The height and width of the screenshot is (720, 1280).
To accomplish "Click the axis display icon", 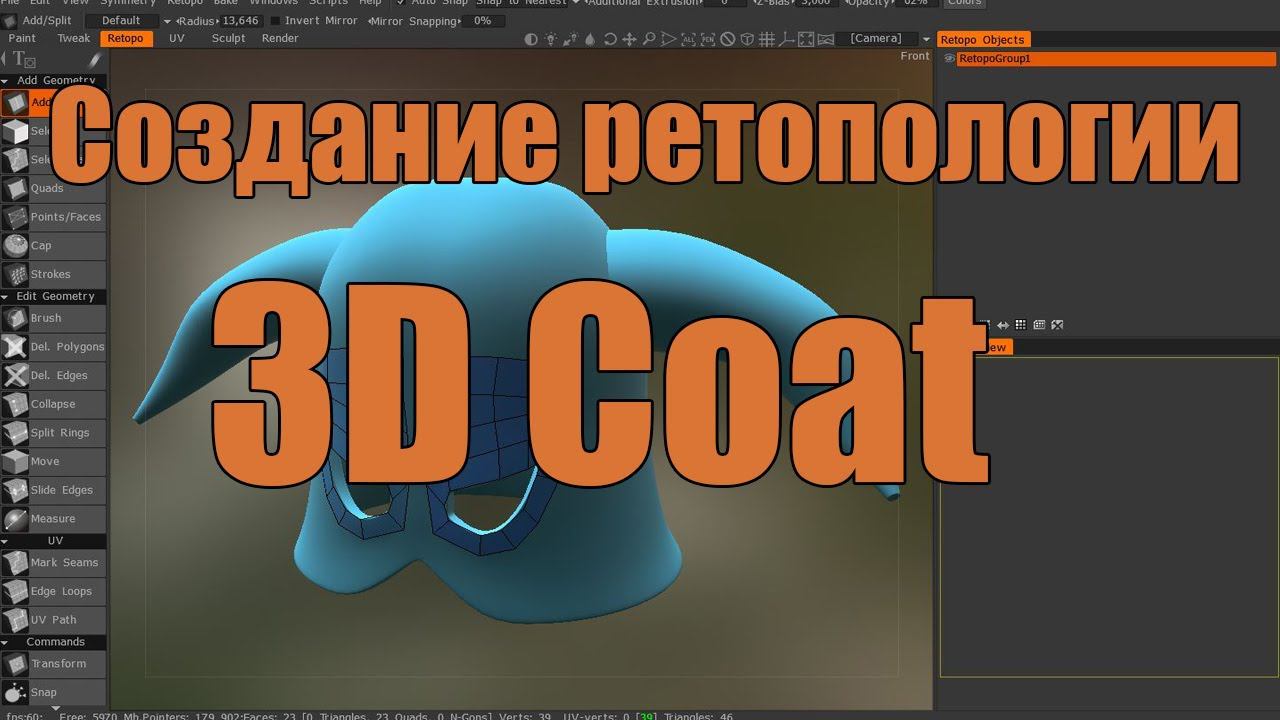I will 787,40.
